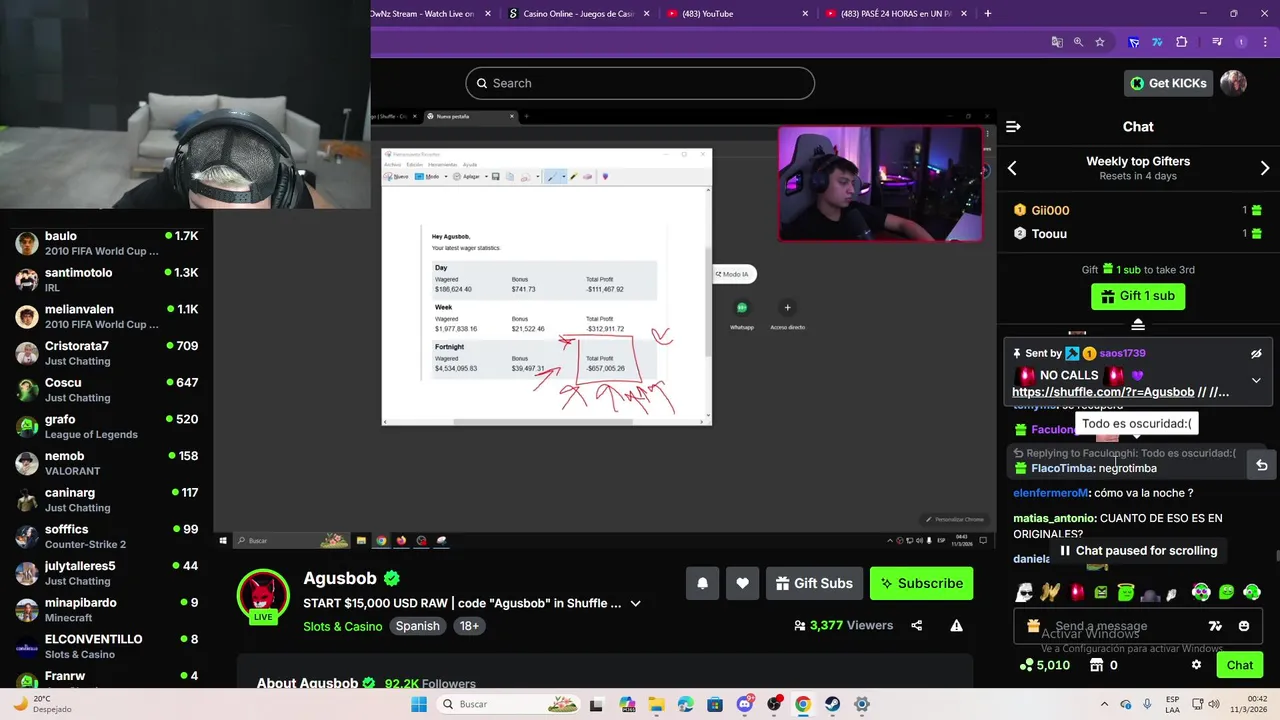Open nemob VALORANT channel in sidebar
The height and width of the screenshot is (720, 1280).
click(x=106, y=463)
